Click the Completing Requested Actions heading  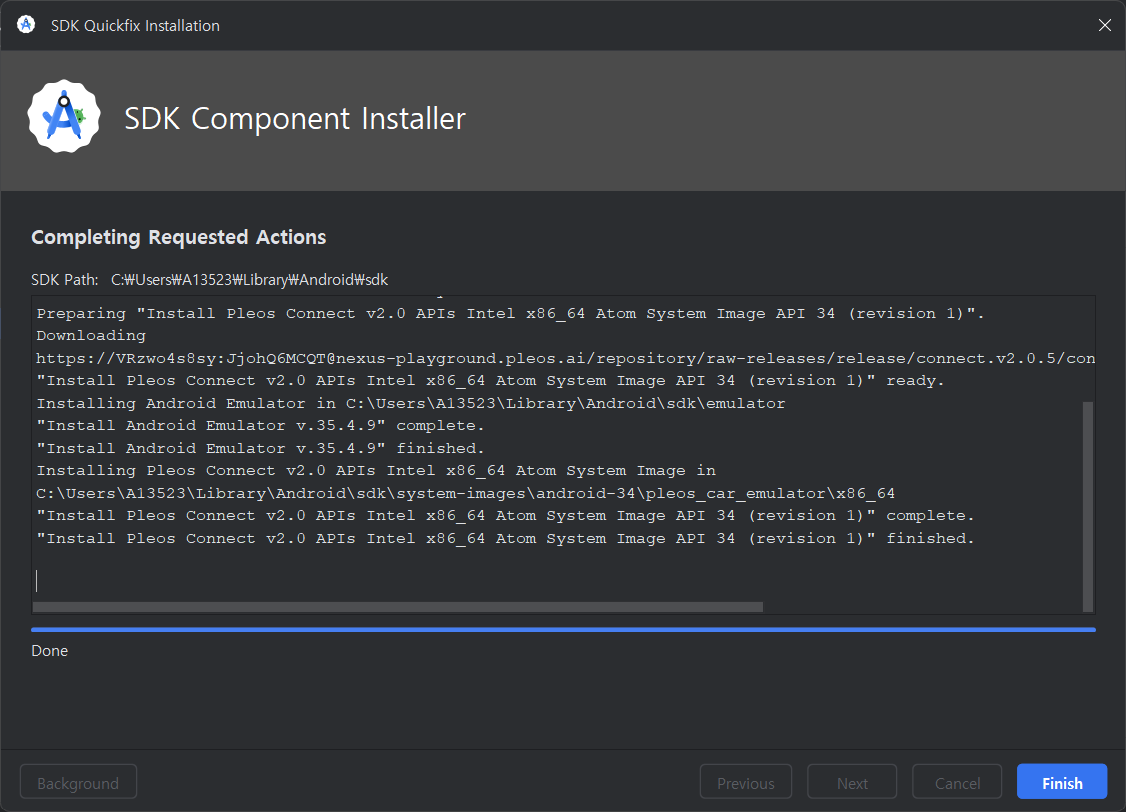tap(179, 237)
